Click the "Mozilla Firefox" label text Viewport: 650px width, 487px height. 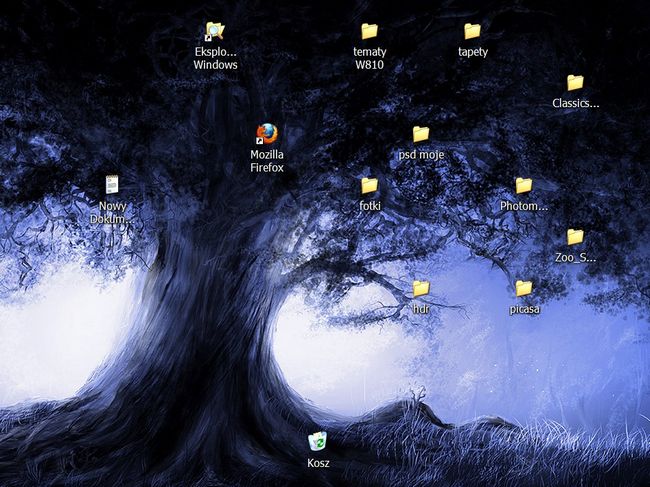pyautogui.click(x=267, y=161)
